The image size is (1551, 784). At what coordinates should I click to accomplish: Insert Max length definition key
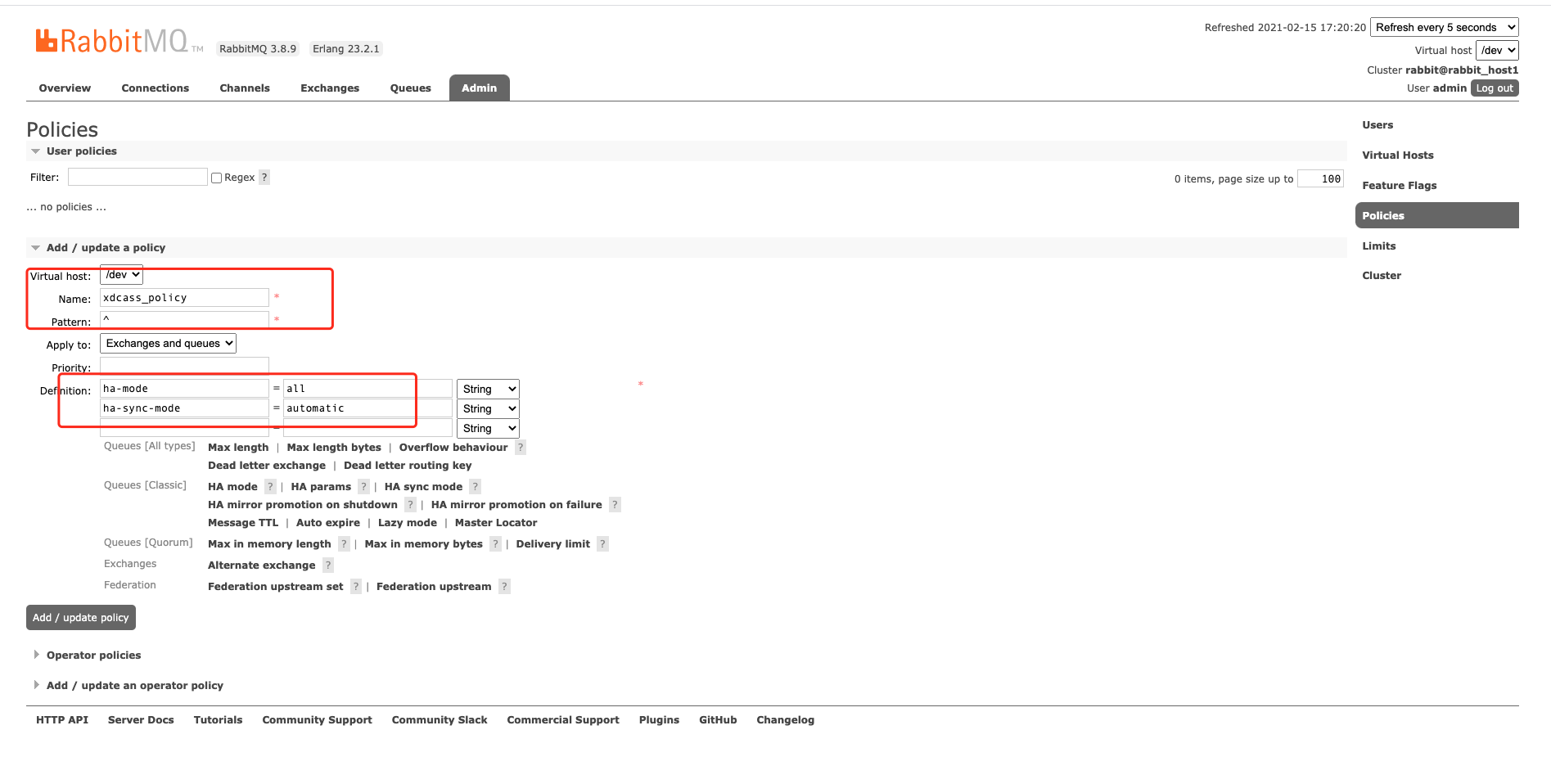click(x=238, y=448)
